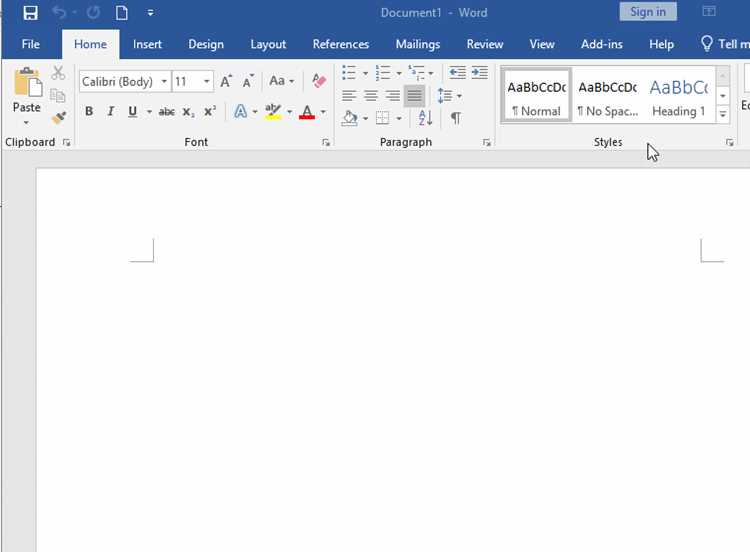Expand the Styles gallery More arrow

click(x=723, y=114)
